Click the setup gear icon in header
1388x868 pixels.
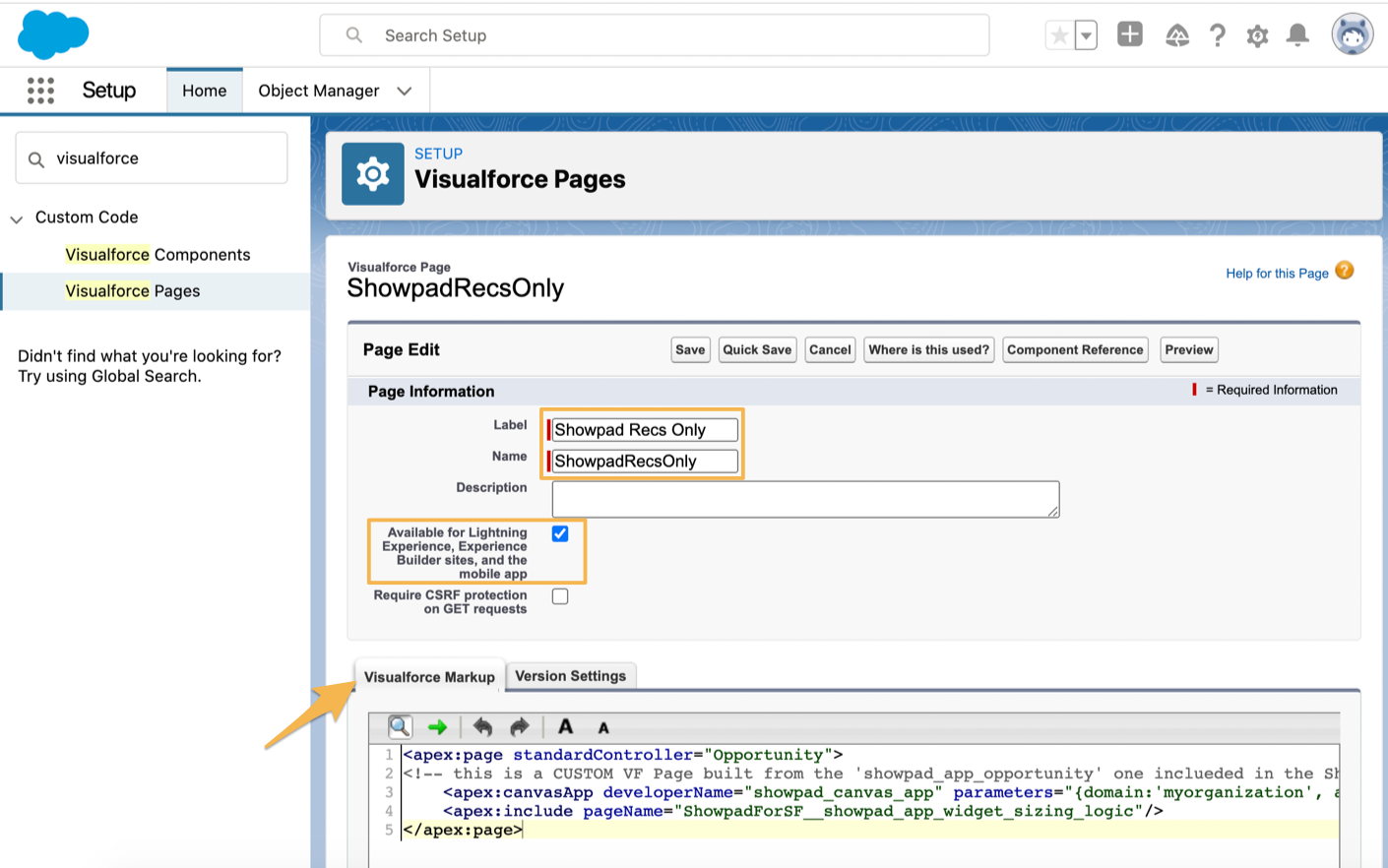1257,36
